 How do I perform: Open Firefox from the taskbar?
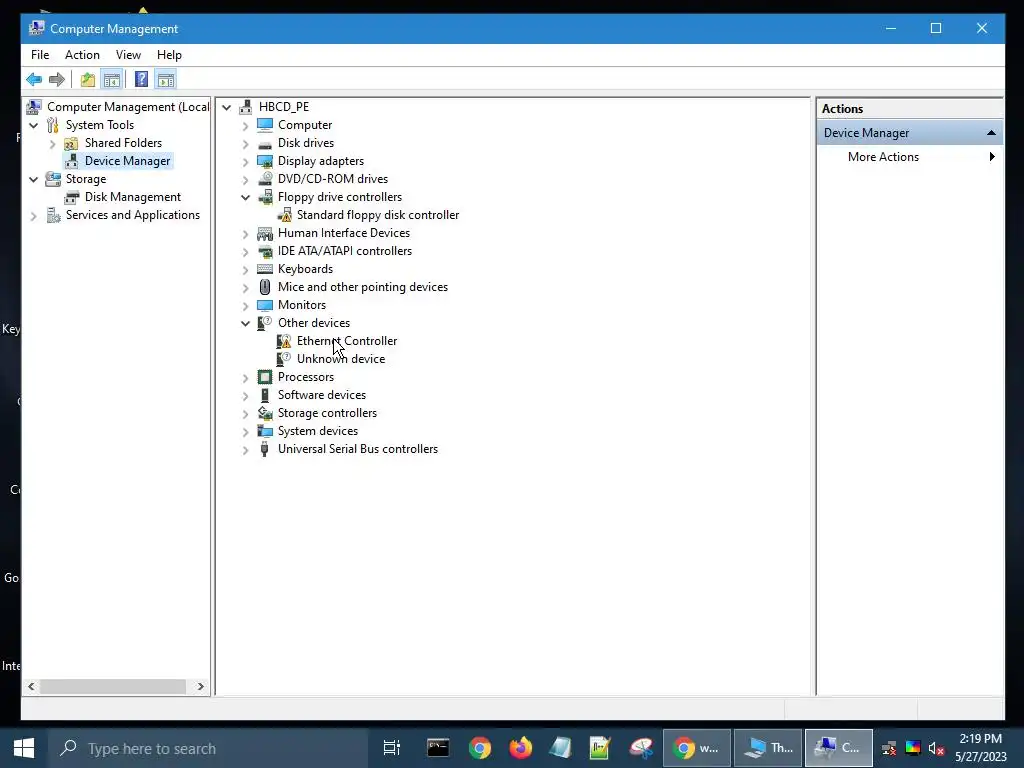(x=520, y=748)
